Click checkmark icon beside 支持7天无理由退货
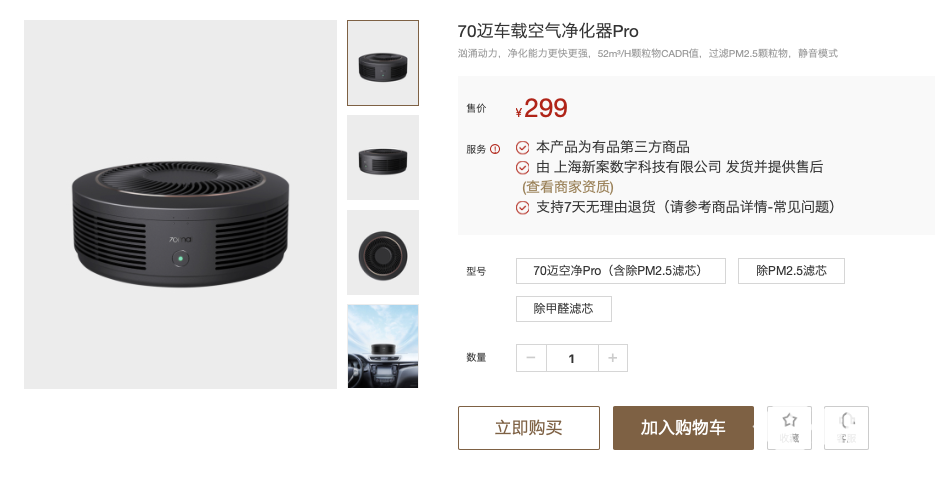The width and height of the screenshot is (935, 480). (x=522, y=208)
